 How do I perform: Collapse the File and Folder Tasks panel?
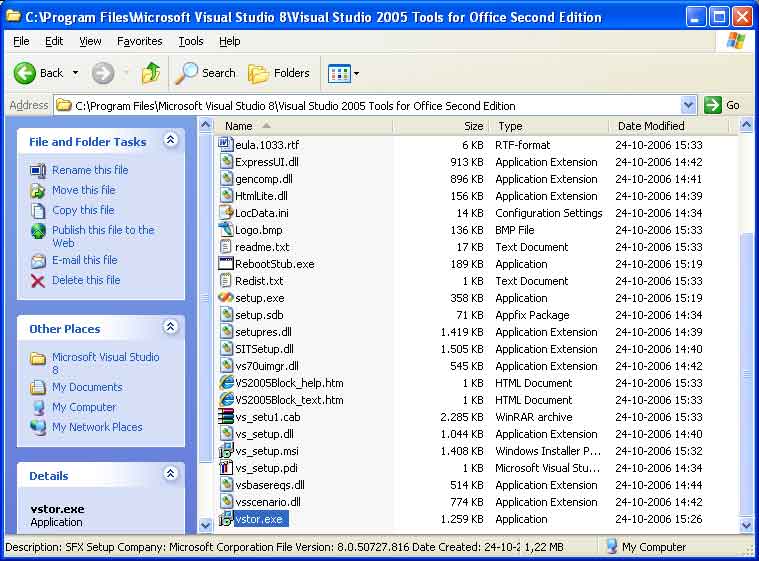170,140
